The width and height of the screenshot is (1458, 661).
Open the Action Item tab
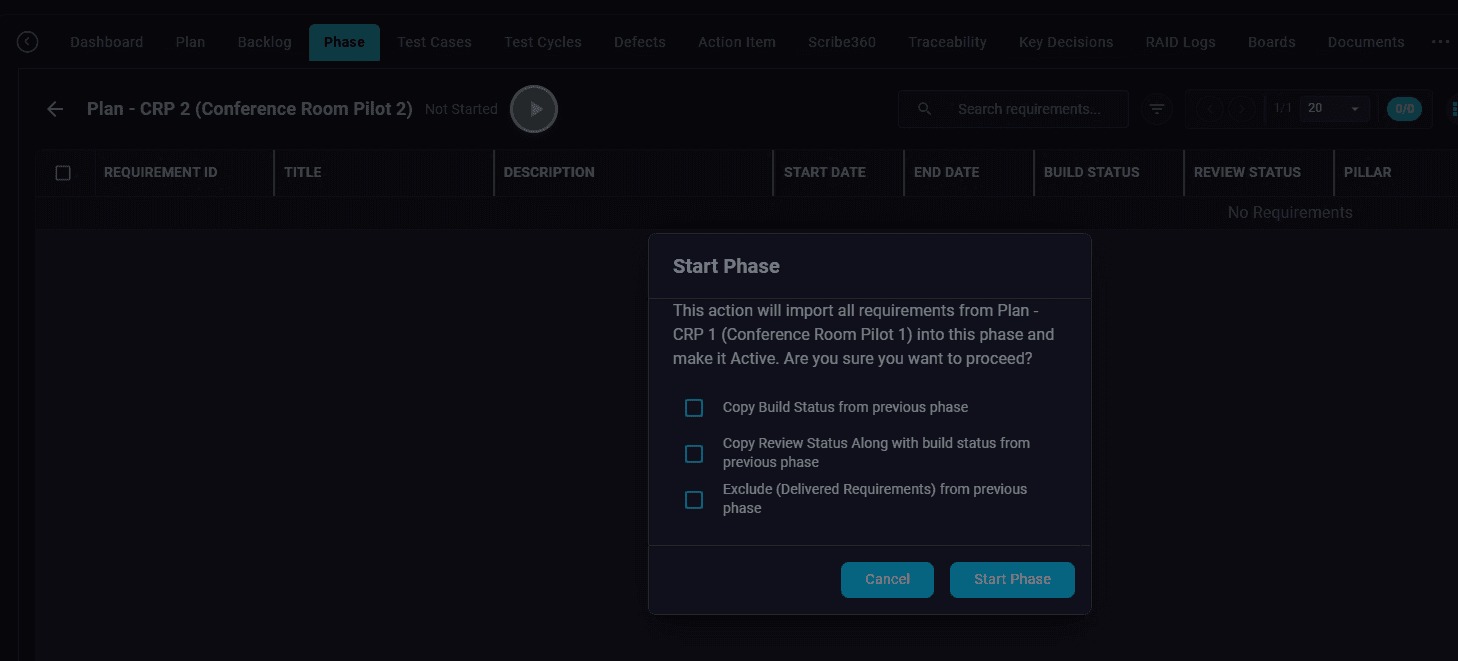737,42
